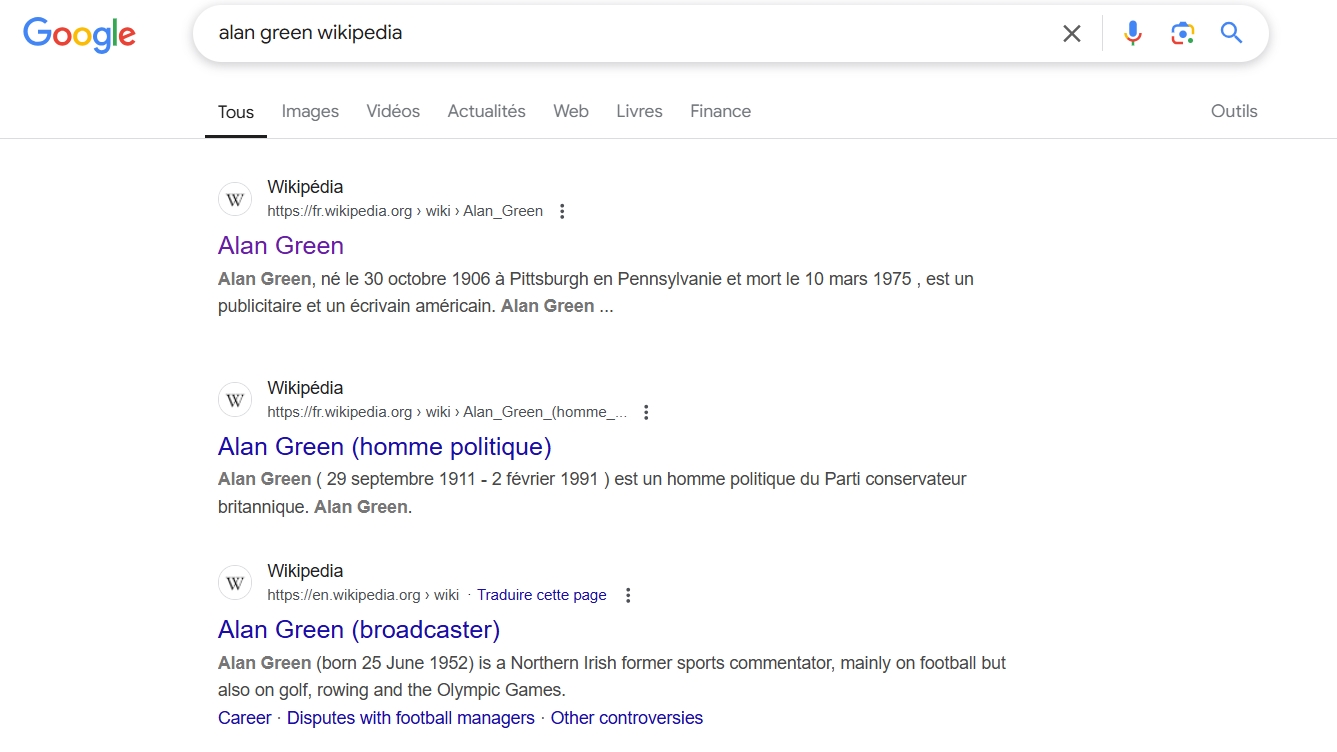Click the 'Wikipédia' site name above Alan_Green URL

(x=305, y=187)
